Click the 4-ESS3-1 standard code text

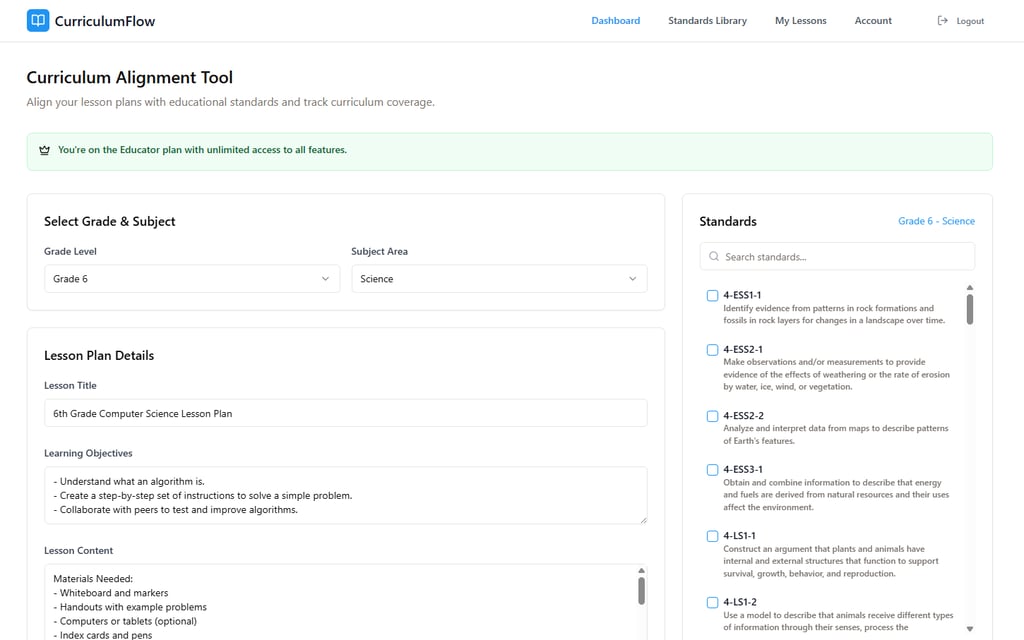pos(743,470)
